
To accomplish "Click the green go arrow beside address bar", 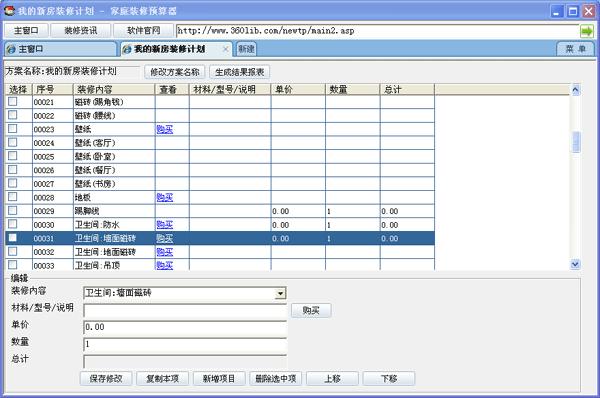I will 587,31.
